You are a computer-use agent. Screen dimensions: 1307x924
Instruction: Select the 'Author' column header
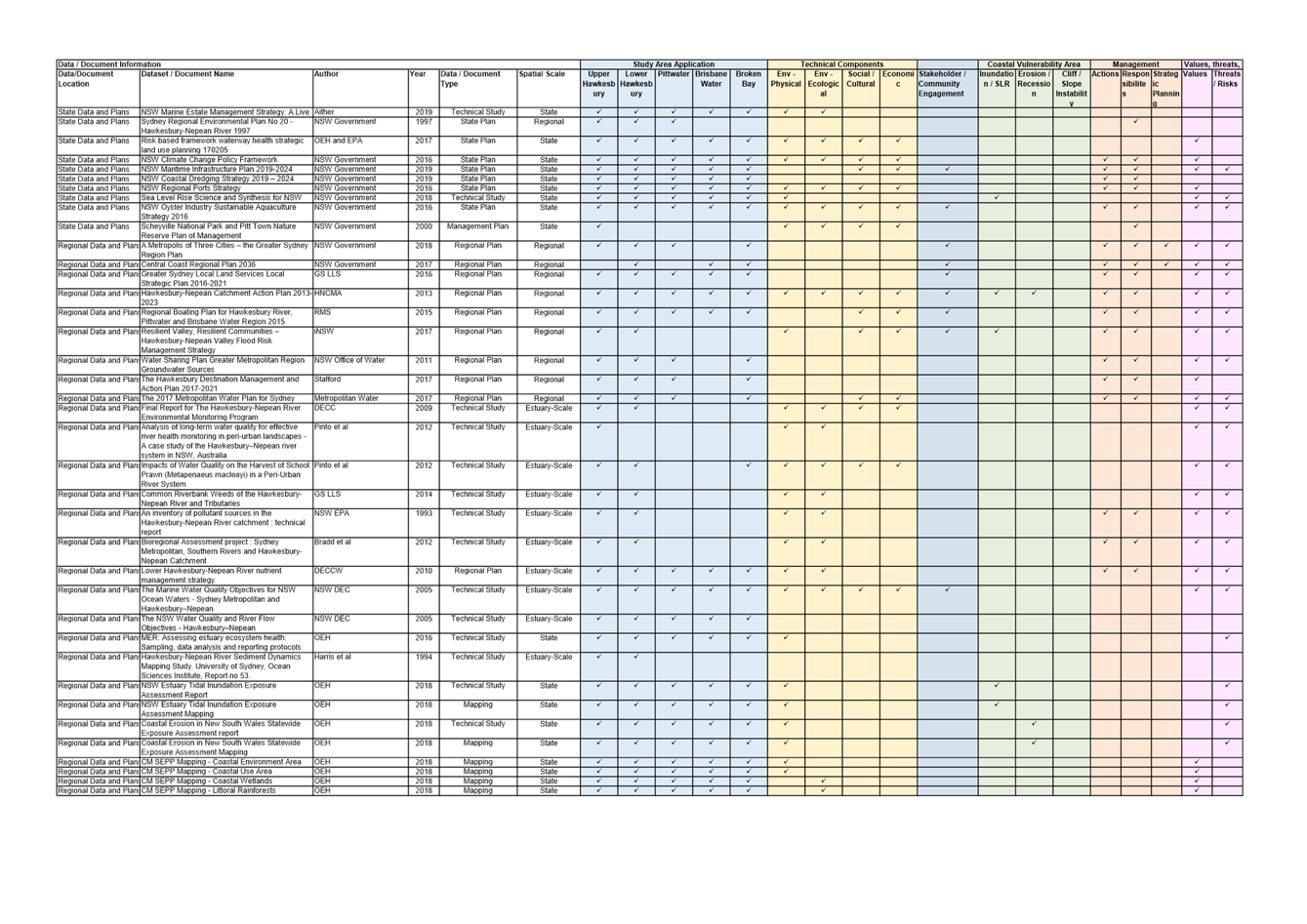coord(360,88)
